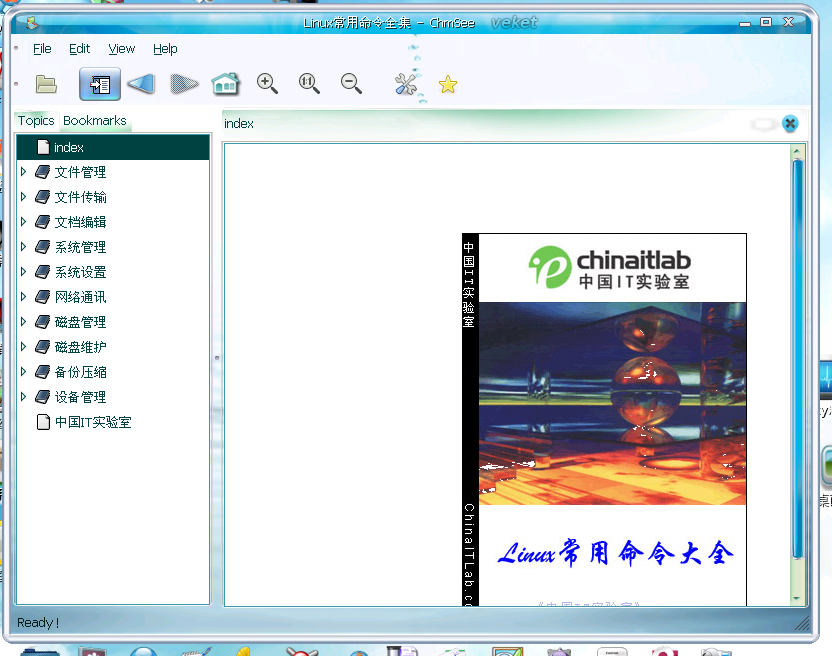Click the Linux常用命令大全 title graphic
The height and width of the screenshot is (656, 832).
coord(615,553)
